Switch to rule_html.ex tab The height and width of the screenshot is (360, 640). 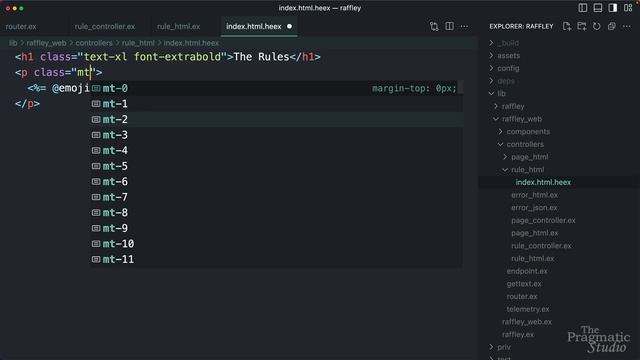[x=178, y=27]
